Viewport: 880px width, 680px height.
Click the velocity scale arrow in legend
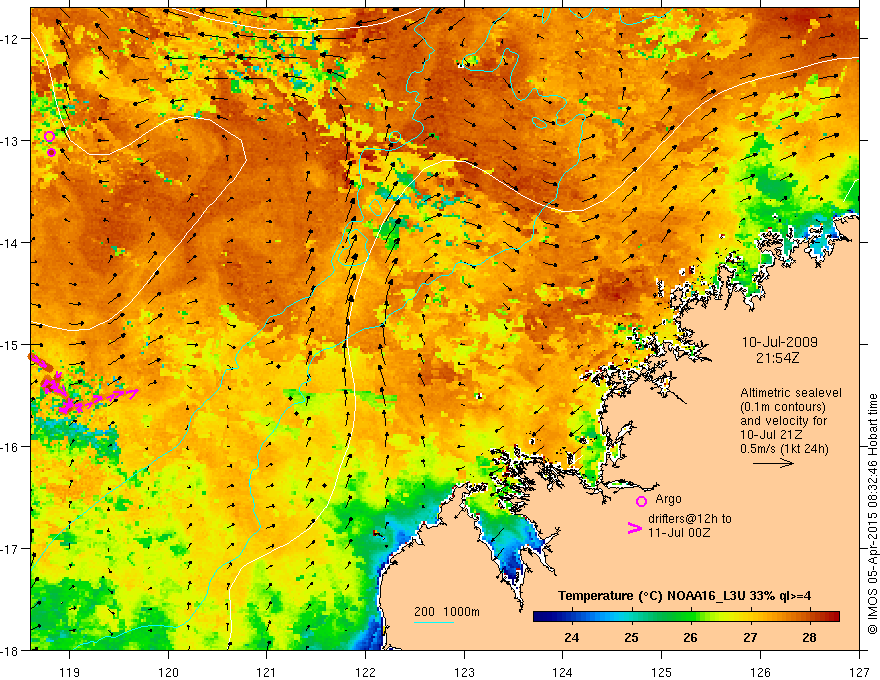coord(773,463)
